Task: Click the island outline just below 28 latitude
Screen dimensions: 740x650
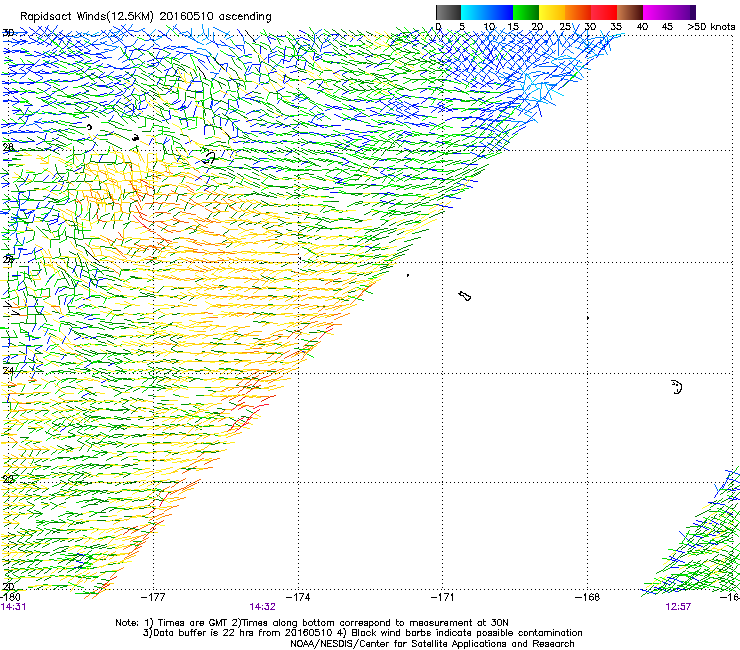Action: click(x=209, y=157)
